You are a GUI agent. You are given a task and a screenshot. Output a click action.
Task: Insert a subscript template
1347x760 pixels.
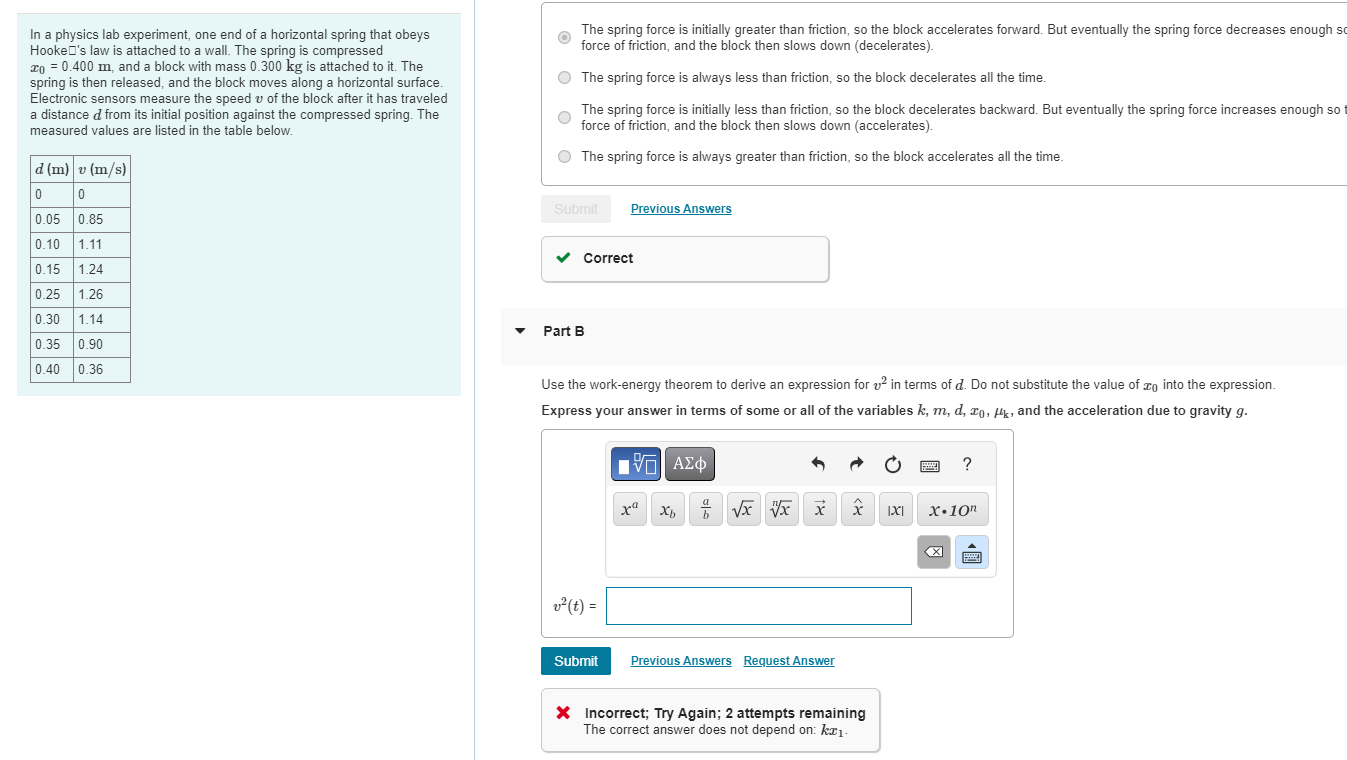pos(668,509)
